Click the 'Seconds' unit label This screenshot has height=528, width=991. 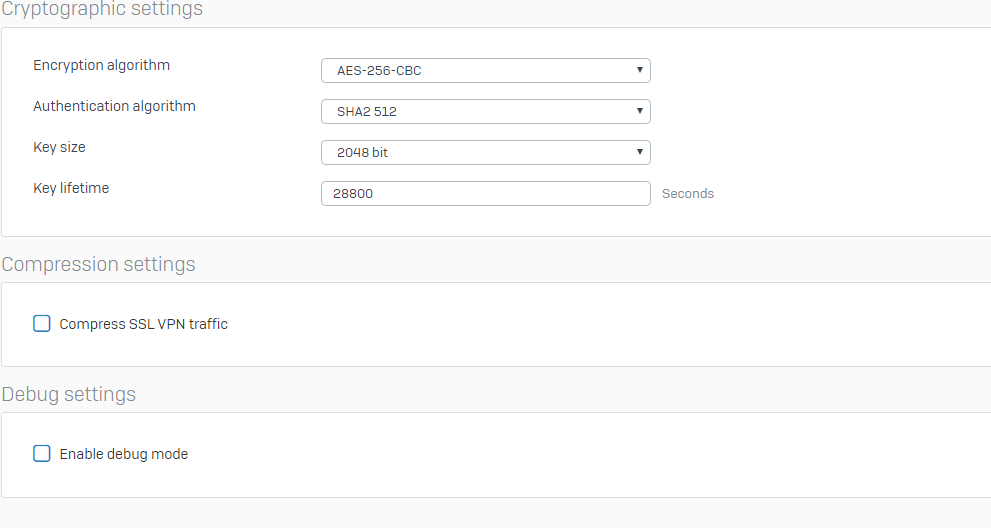pos(688,194)
